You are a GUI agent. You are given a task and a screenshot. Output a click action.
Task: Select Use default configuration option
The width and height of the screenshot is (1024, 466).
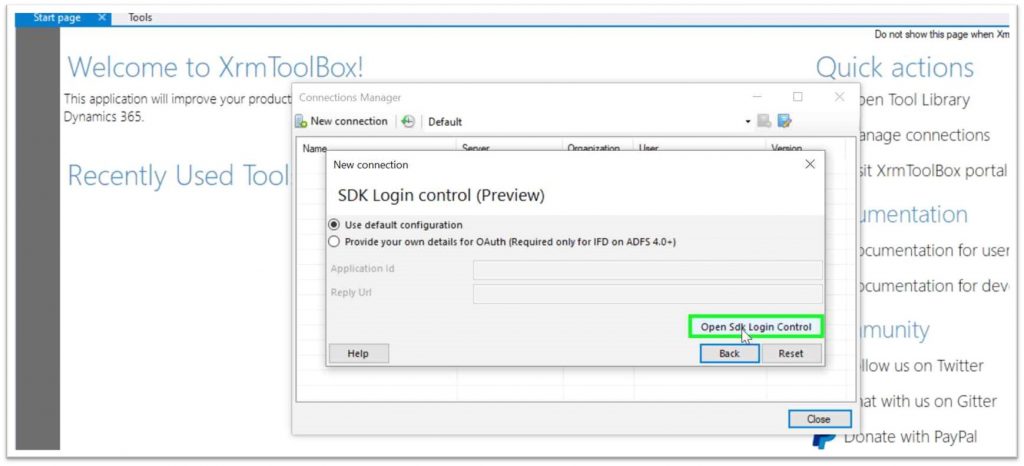click(334, 225)
